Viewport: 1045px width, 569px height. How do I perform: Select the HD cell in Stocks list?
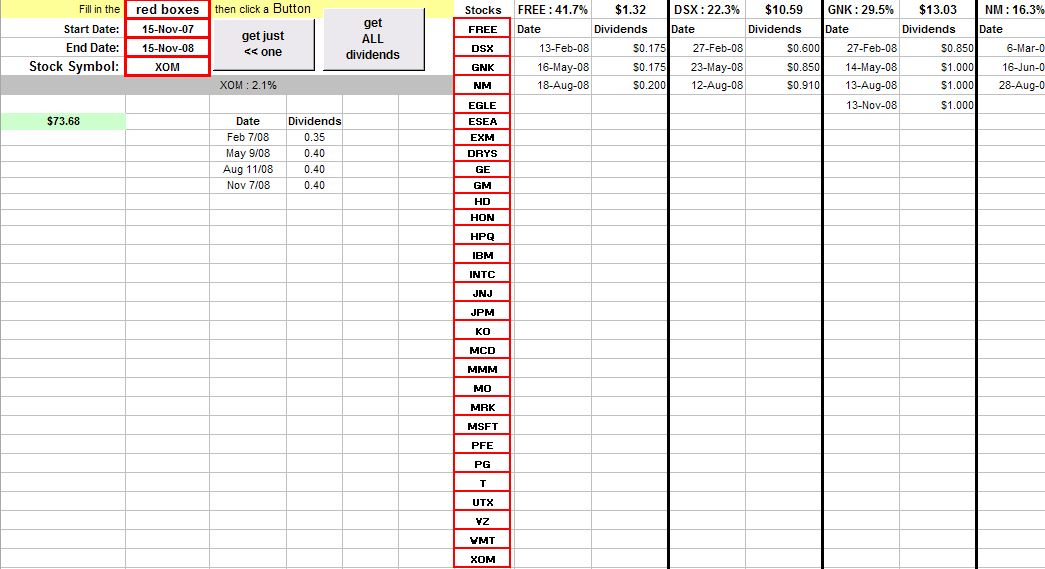(483, 201)
